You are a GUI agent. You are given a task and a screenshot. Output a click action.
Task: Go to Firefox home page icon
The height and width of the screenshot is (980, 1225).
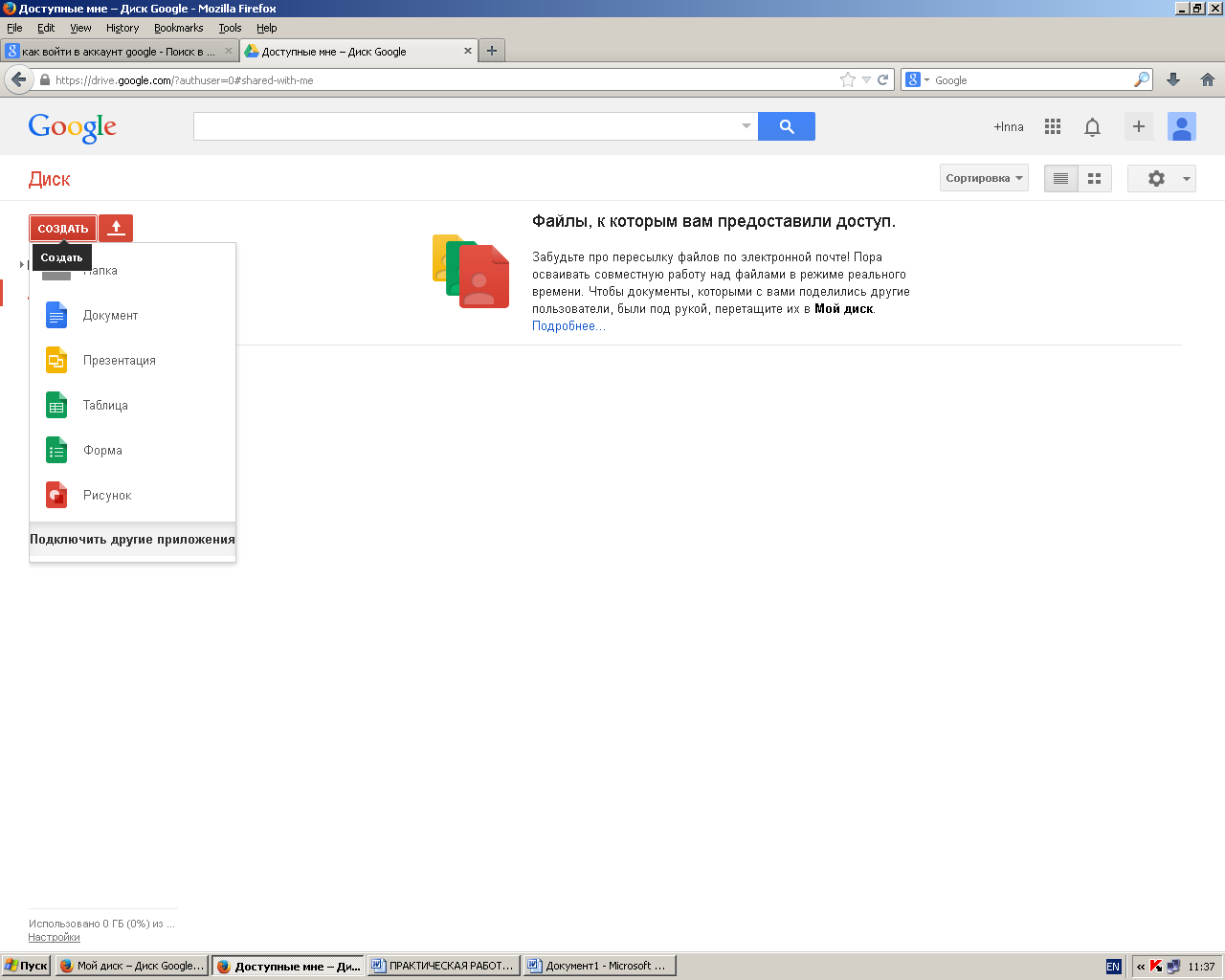coord(1208,80)
